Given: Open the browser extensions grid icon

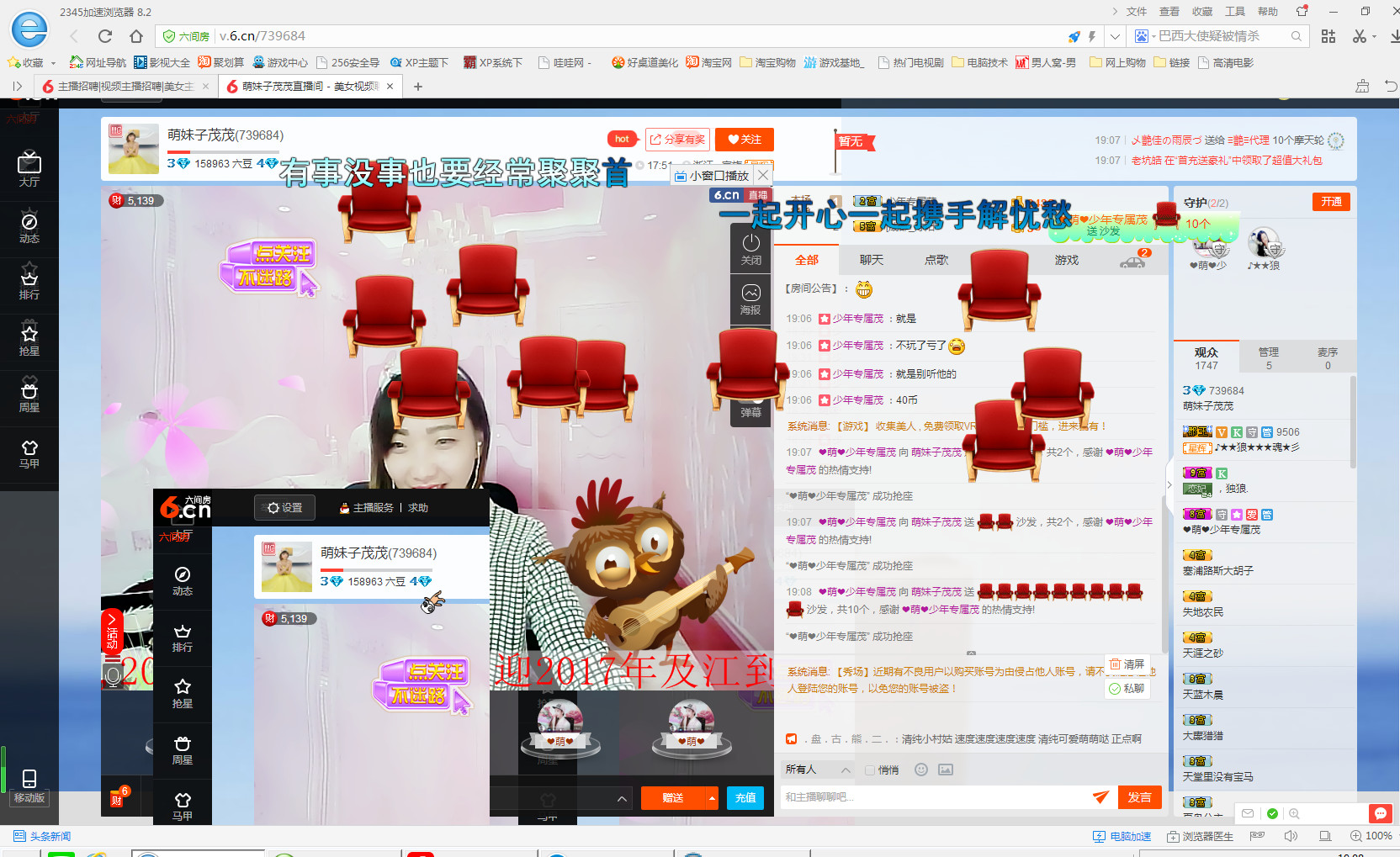Looking at the screenshot, I should 1328,36.
